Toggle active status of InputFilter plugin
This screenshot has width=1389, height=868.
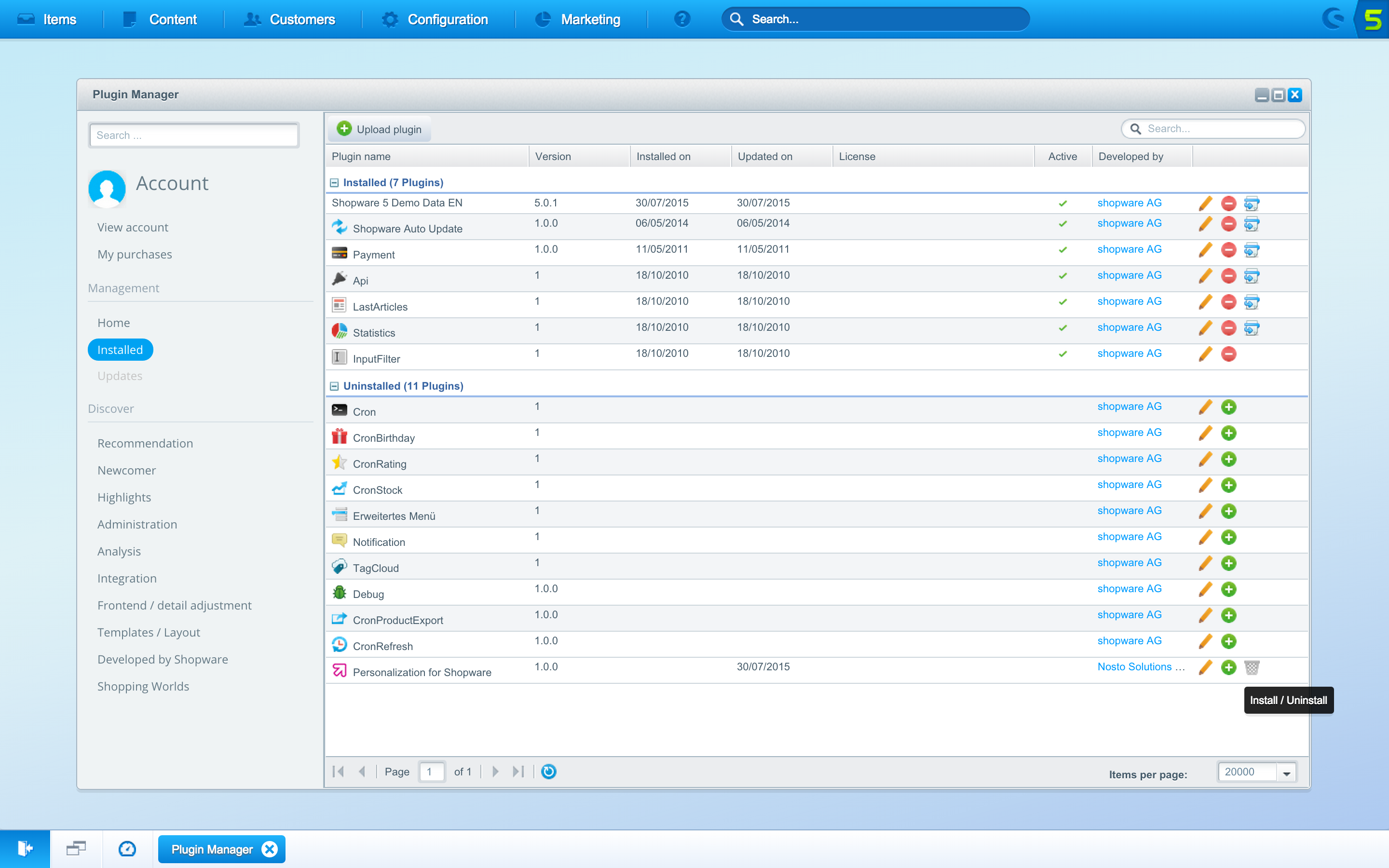click(1063, 354)
